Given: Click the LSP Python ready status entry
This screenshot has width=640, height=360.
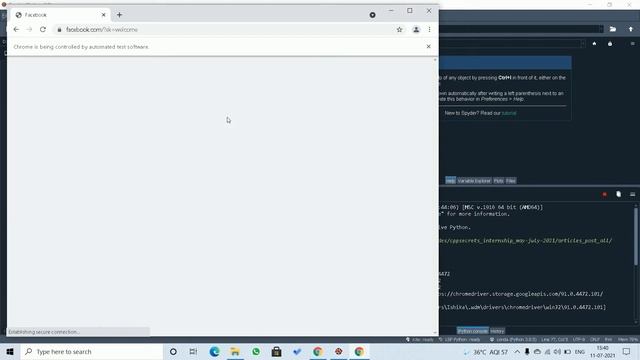Looking at the screenshot, I should tap(460, 340).
